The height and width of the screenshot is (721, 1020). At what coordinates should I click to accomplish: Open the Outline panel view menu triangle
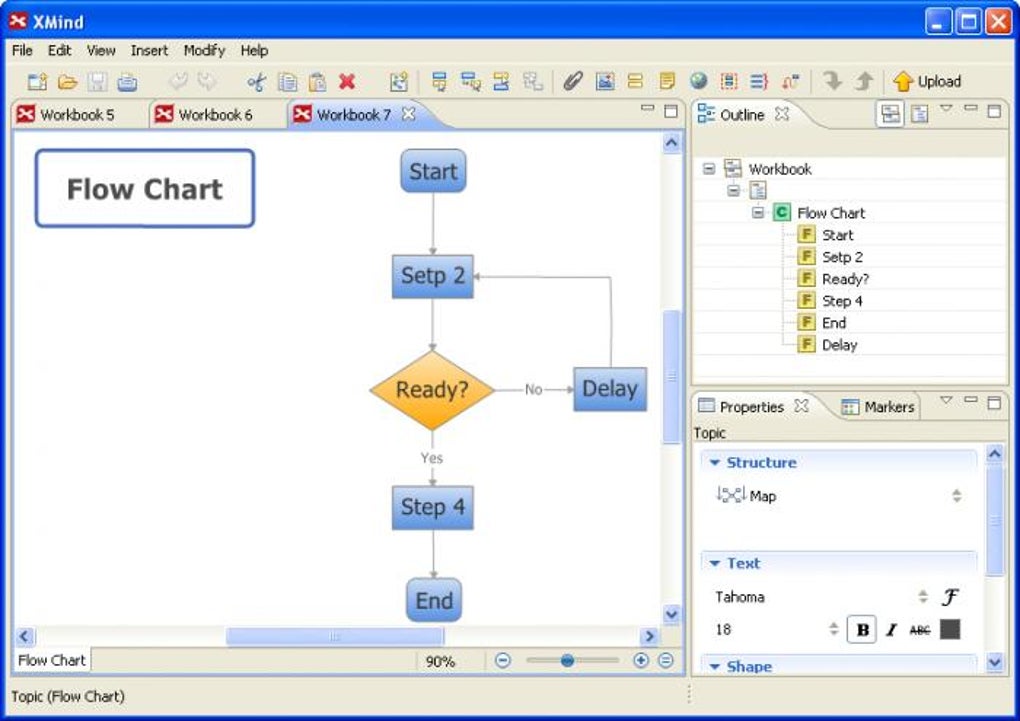946,108
